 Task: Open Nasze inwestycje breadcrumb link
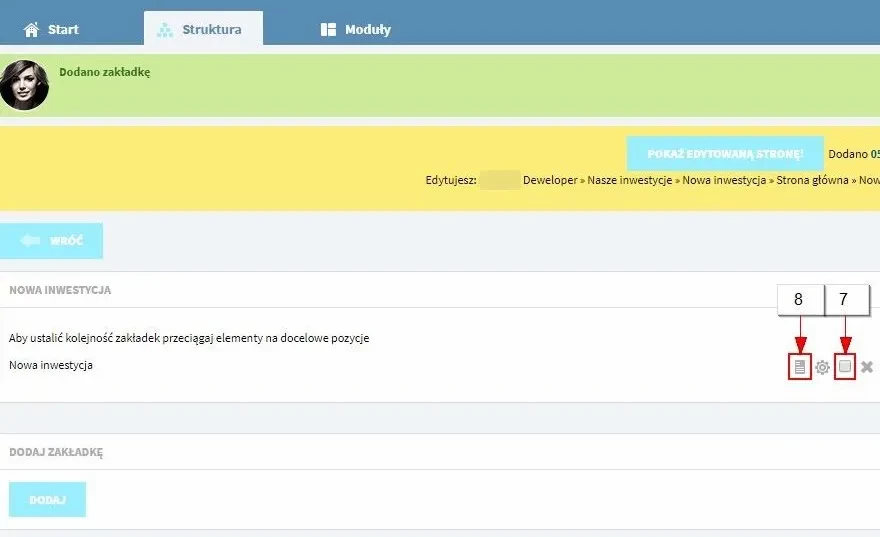(630, 180)
